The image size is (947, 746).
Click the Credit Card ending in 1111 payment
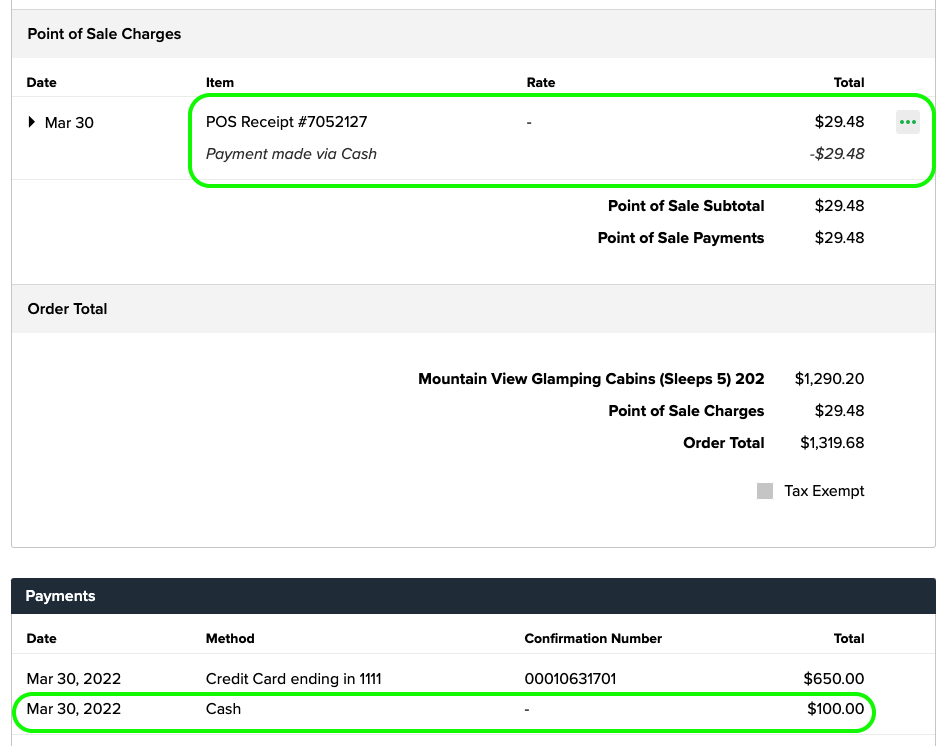click(x=293, y=678)
